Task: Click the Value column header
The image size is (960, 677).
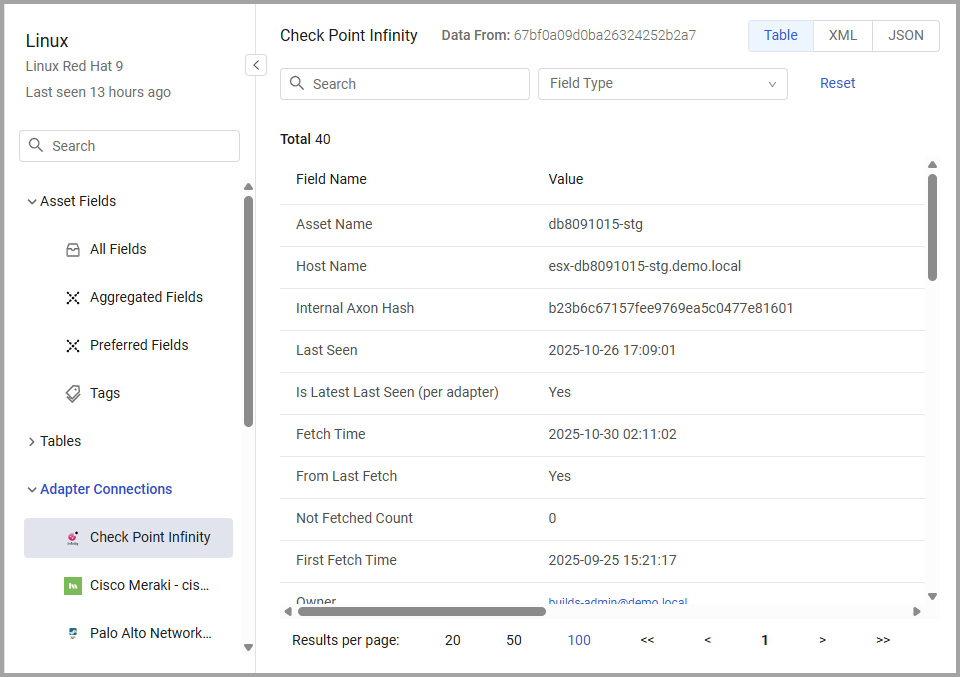Action: 566,179
